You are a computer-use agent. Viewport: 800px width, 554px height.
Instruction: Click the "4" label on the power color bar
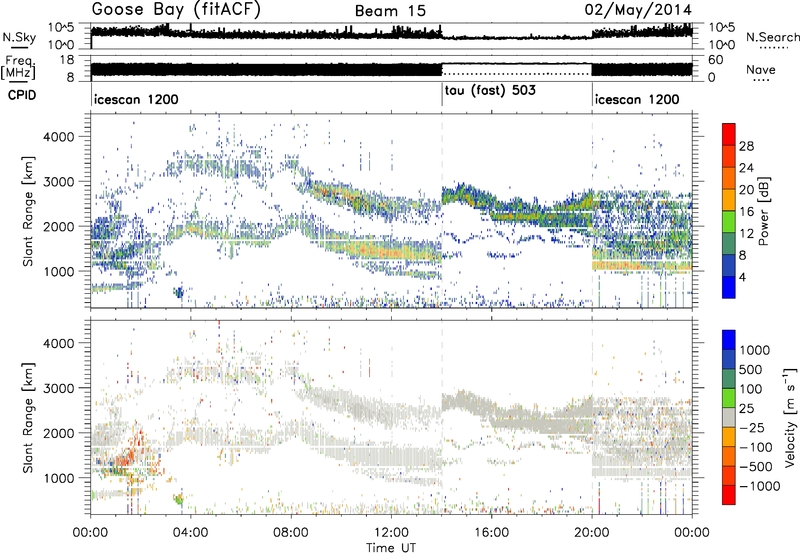point(742,277)
